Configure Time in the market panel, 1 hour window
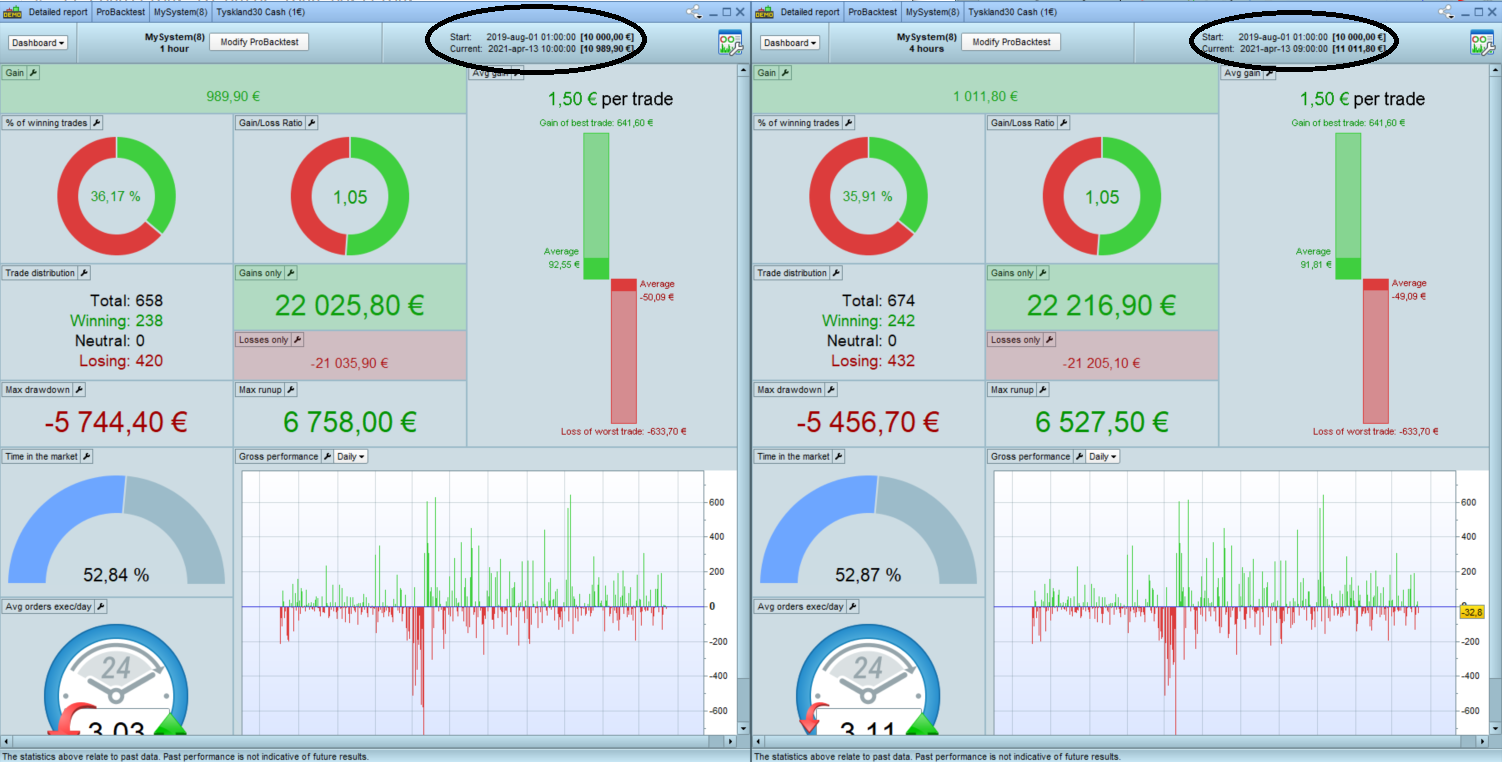 click(x=87, y=456)
